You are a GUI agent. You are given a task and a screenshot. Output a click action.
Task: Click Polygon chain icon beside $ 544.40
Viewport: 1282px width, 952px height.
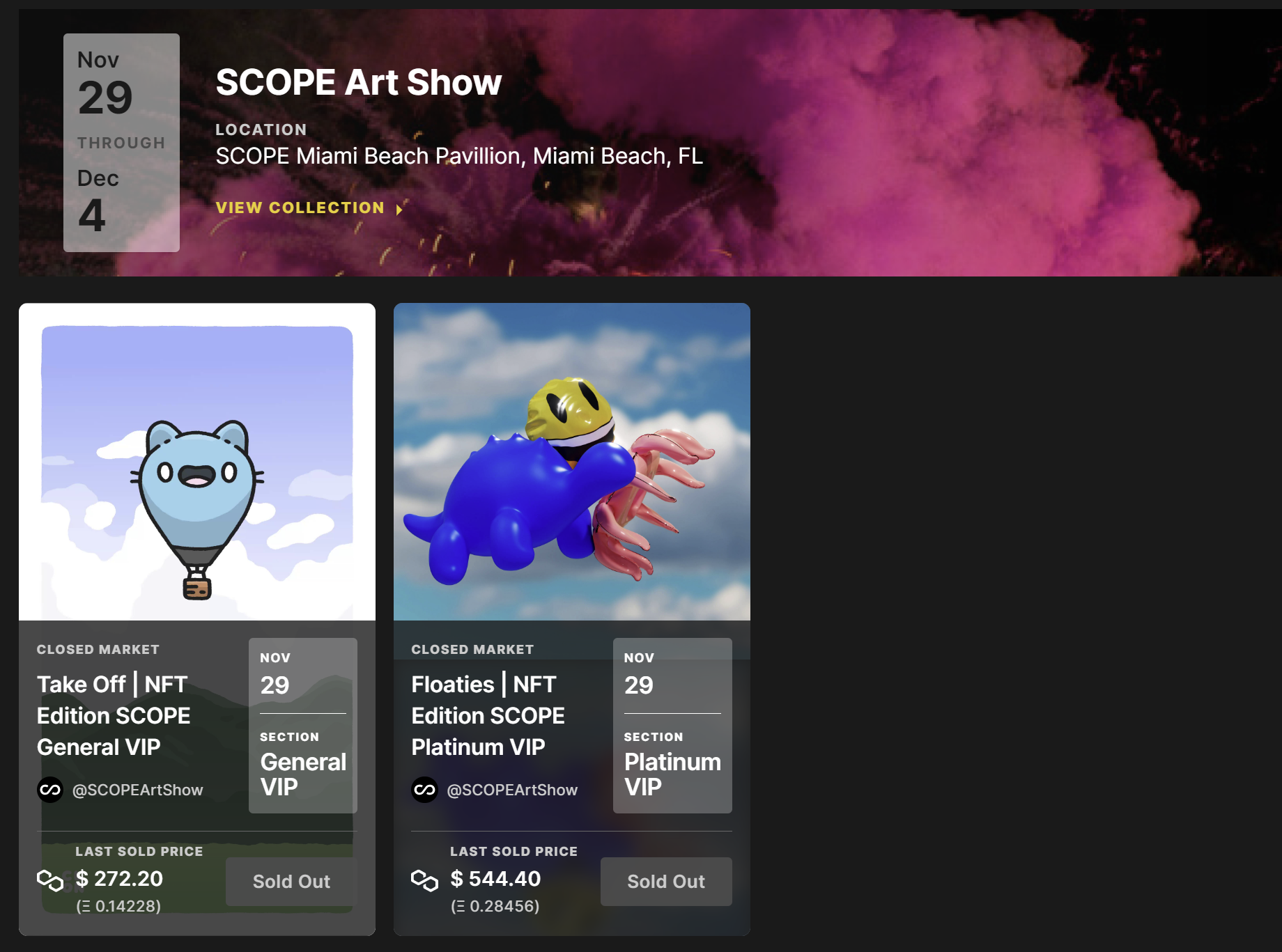(424, 880)
